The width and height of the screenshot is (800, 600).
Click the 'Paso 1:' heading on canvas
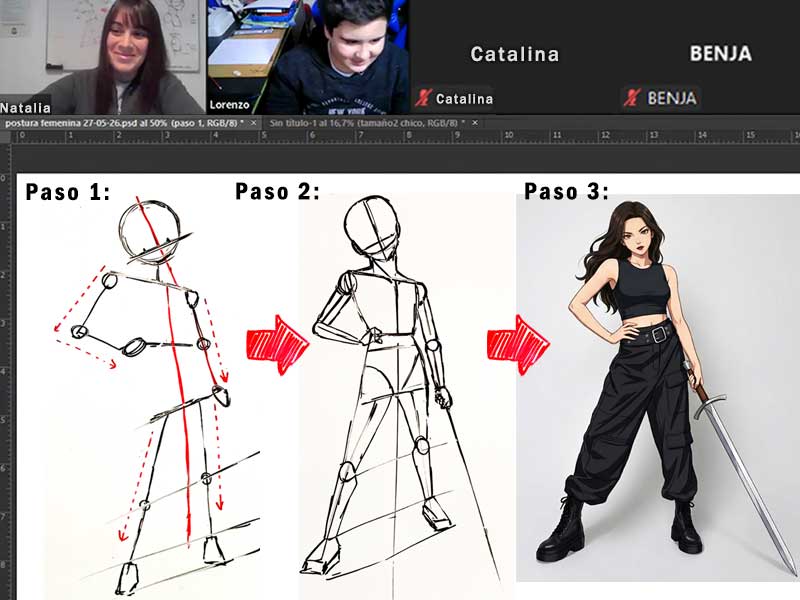tap(68, 193)
